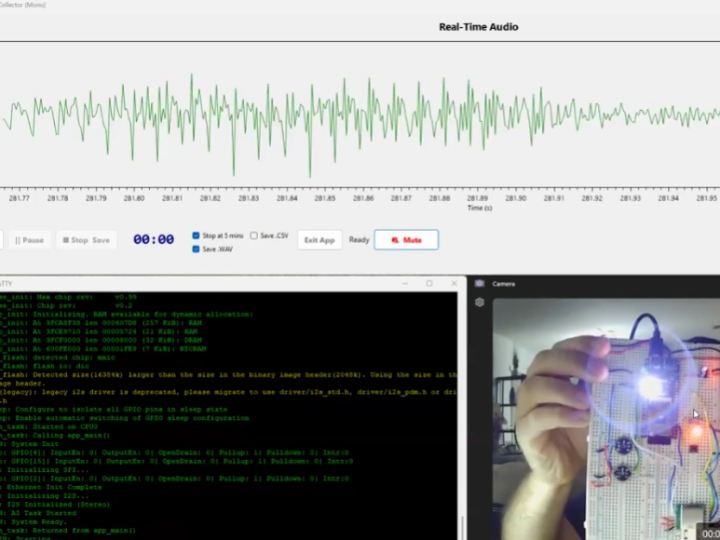Click the Real-Time Audio chart title

pyautogui.click(x=479, y=27)
